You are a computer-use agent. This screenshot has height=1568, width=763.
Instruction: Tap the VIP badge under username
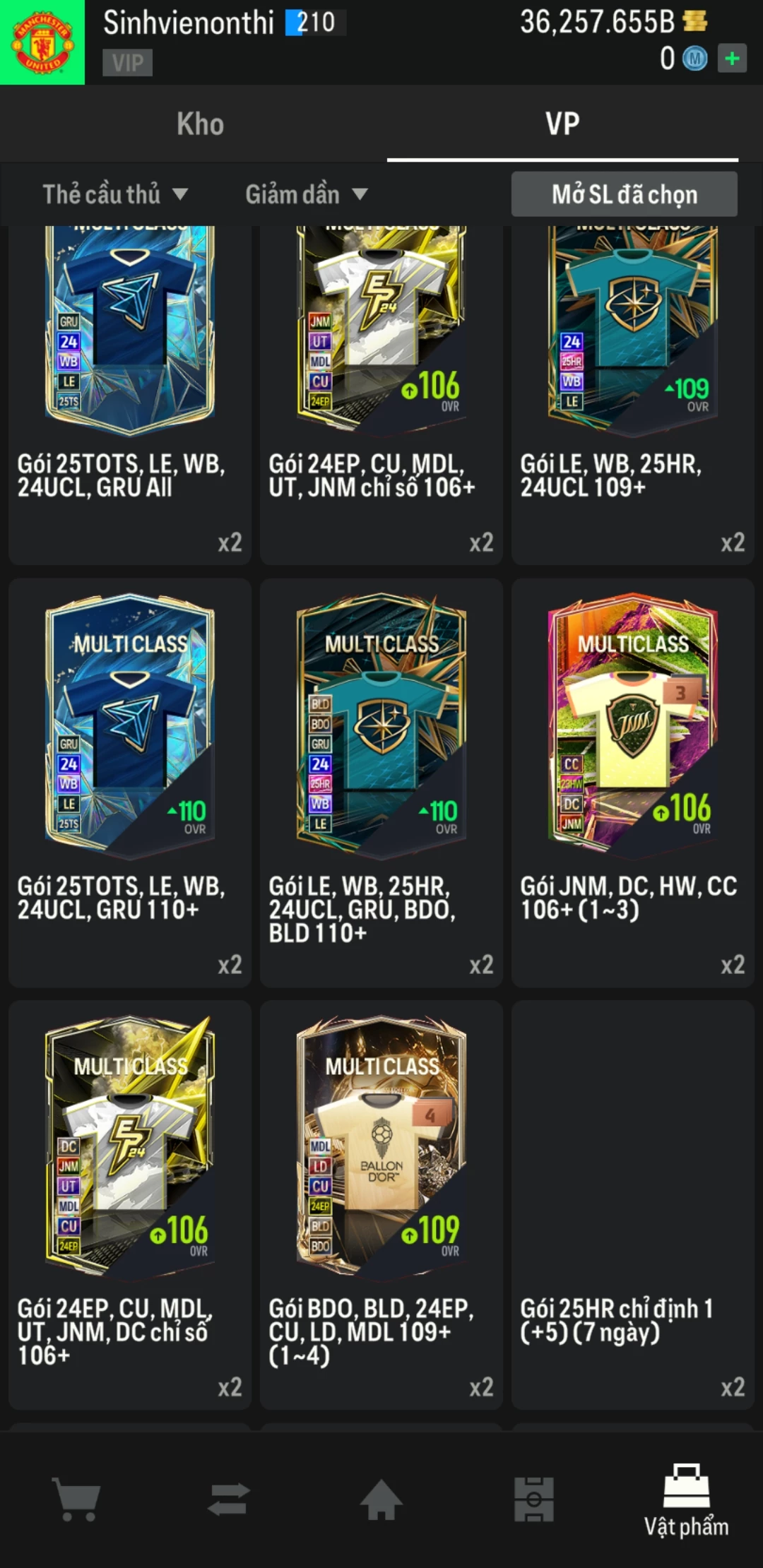(128, 63)
